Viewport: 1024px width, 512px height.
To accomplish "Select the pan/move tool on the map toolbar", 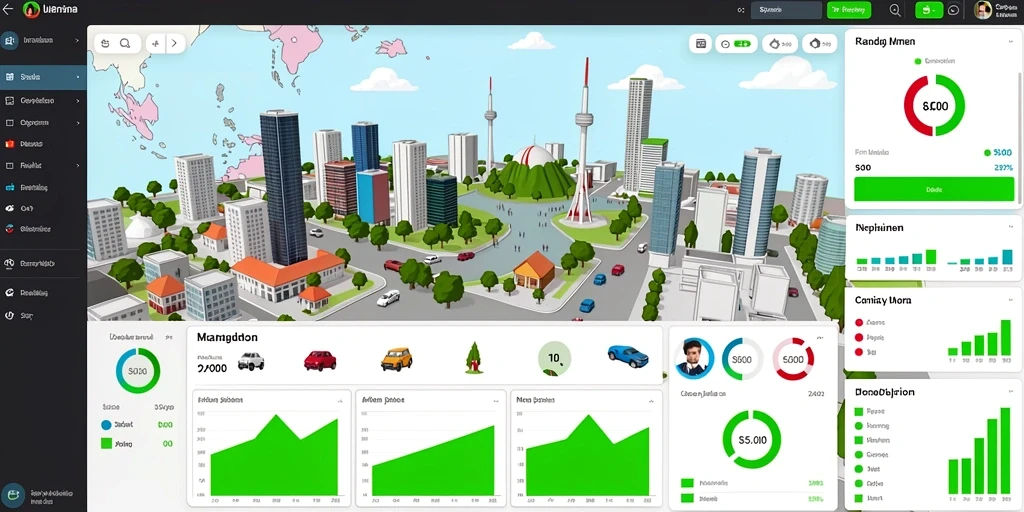I will tap(155, 44).
